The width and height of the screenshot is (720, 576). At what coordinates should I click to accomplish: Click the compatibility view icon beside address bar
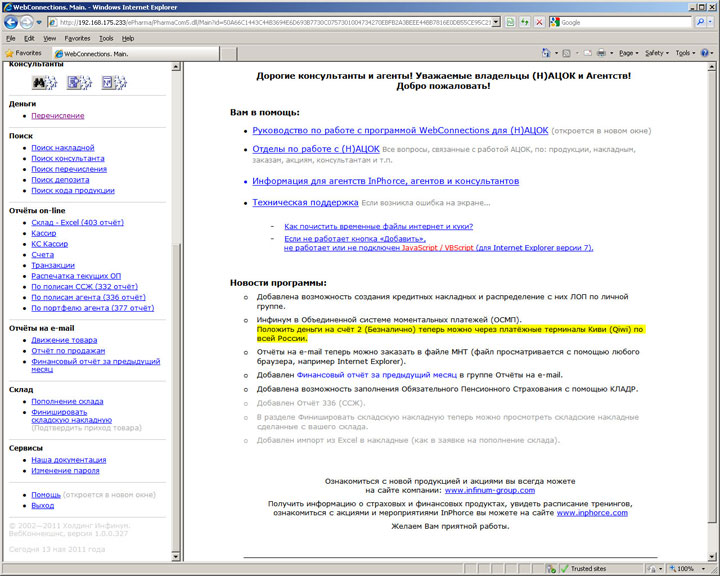[x=509, y=22]
